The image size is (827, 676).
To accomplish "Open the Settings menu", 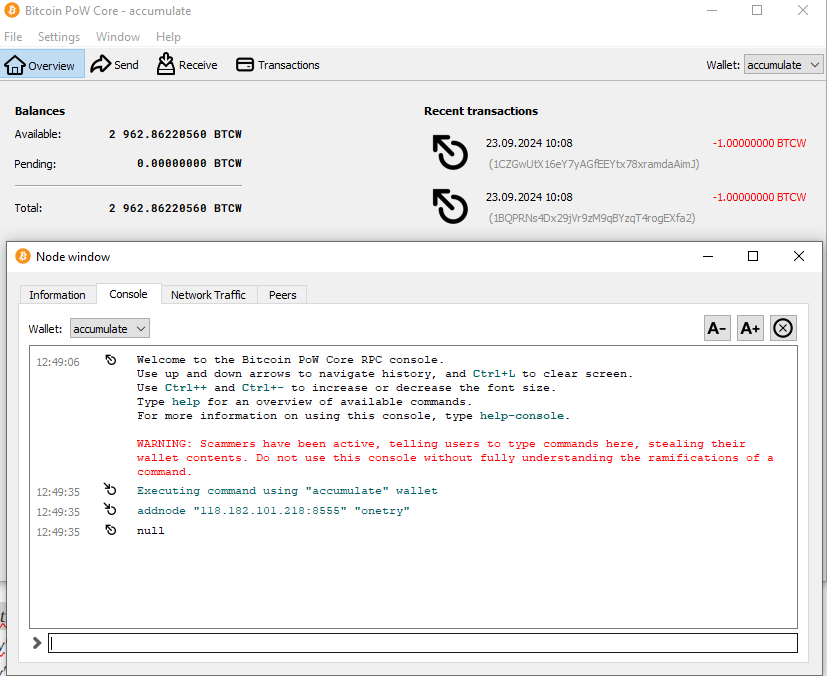I will coord(59,37).
